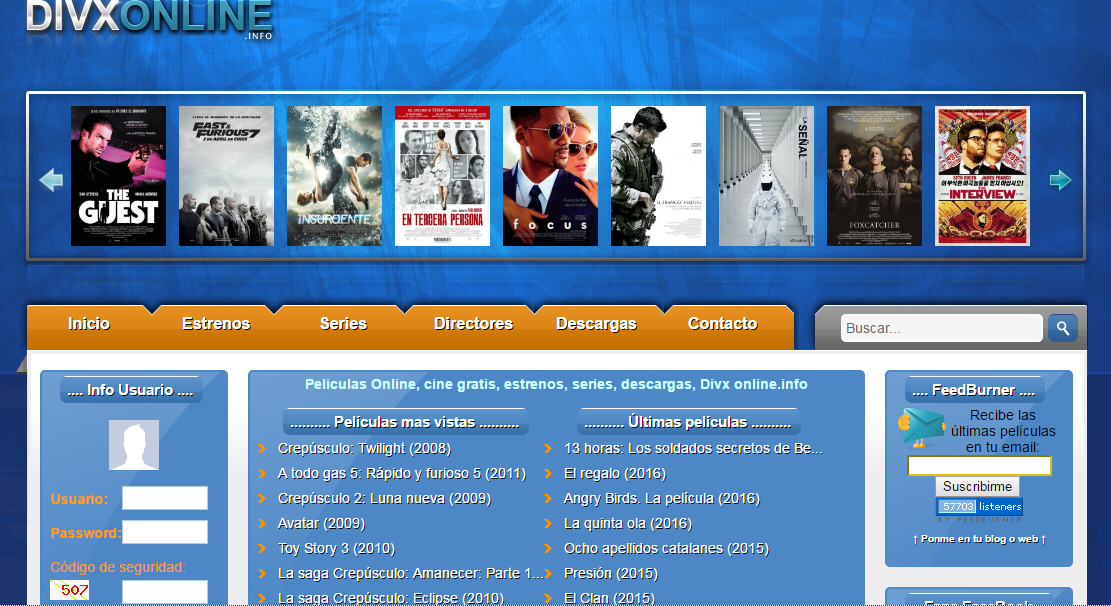Open El regalo (2016) link
Viewport: 1111px width, 606px height.
(615, 473)
